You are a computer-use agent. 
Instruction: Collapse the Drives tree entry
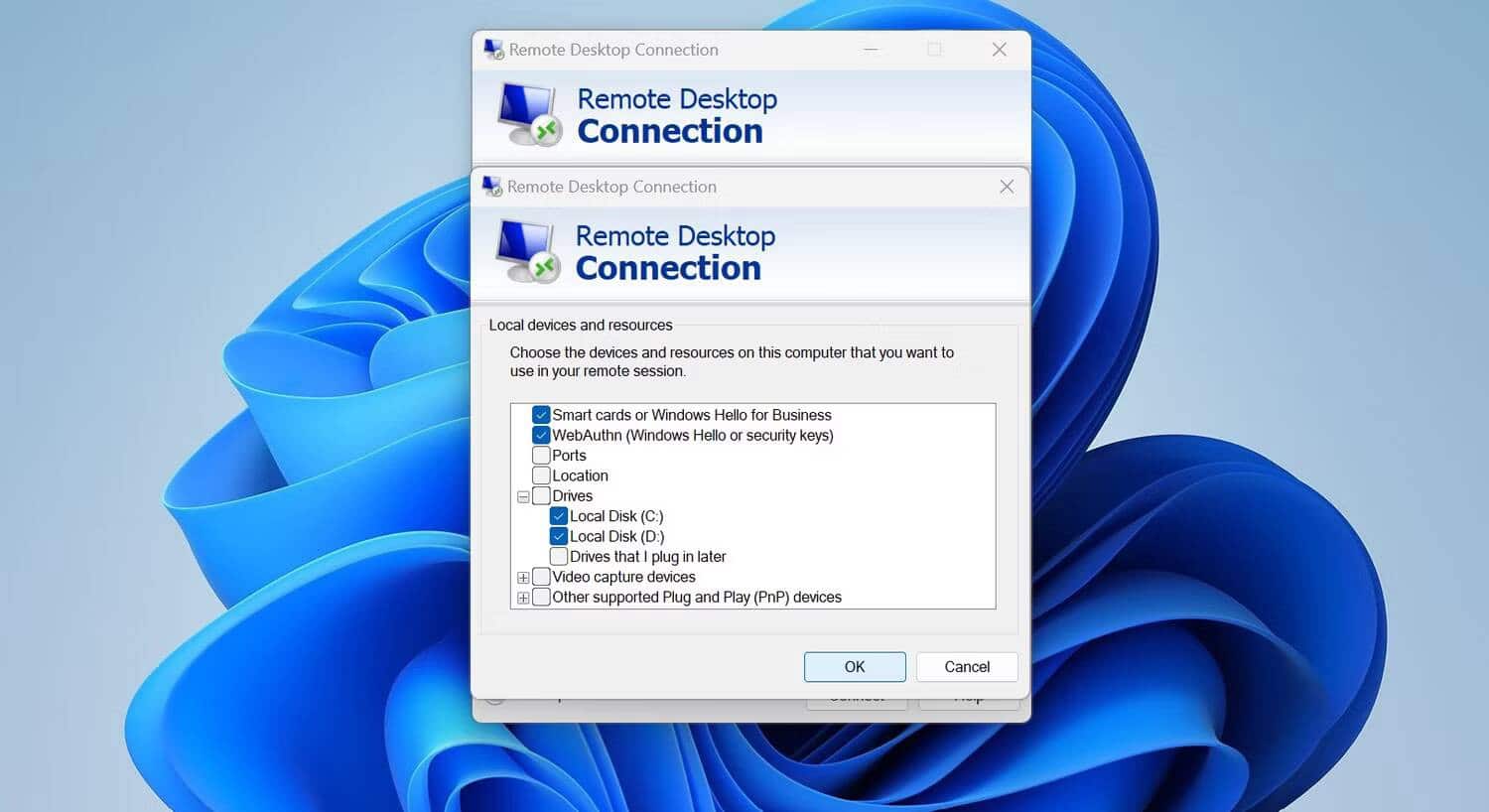point(523,495)
